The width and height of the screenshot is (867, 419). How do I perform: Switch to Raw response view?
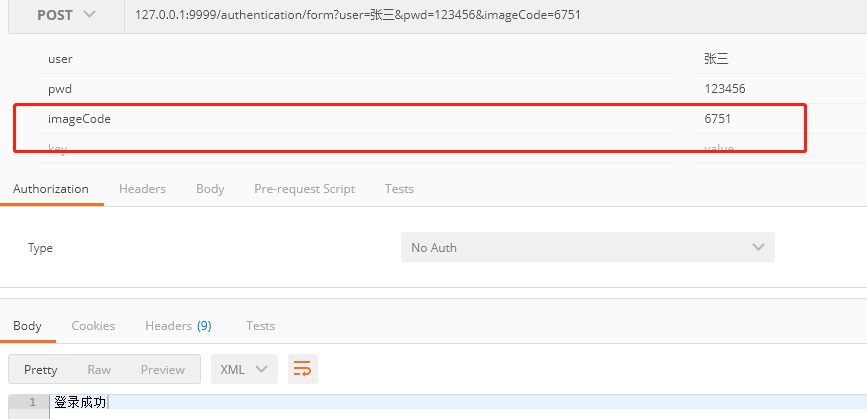coord(99,369)
